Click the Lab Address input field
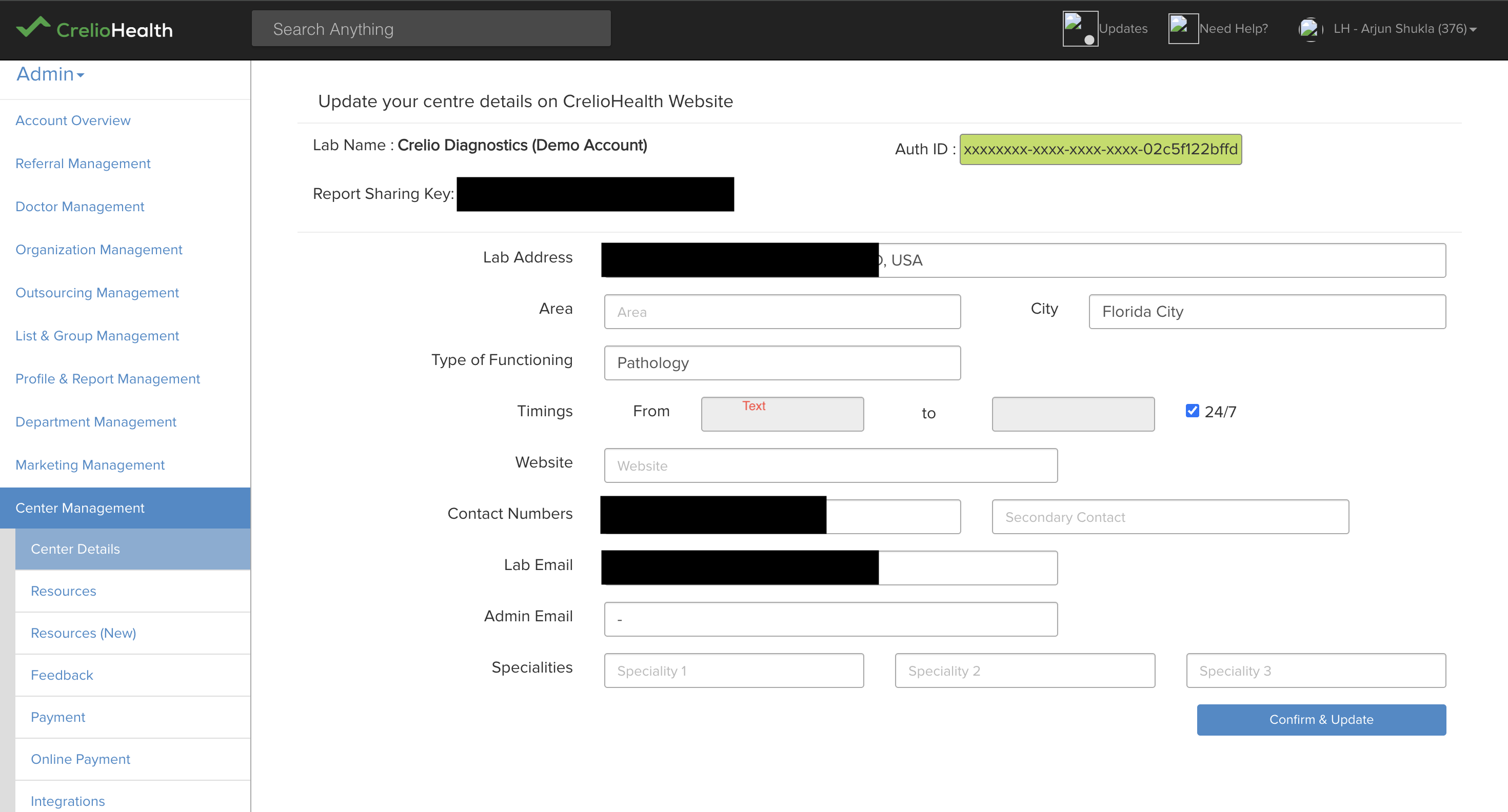 [1024, 260]
